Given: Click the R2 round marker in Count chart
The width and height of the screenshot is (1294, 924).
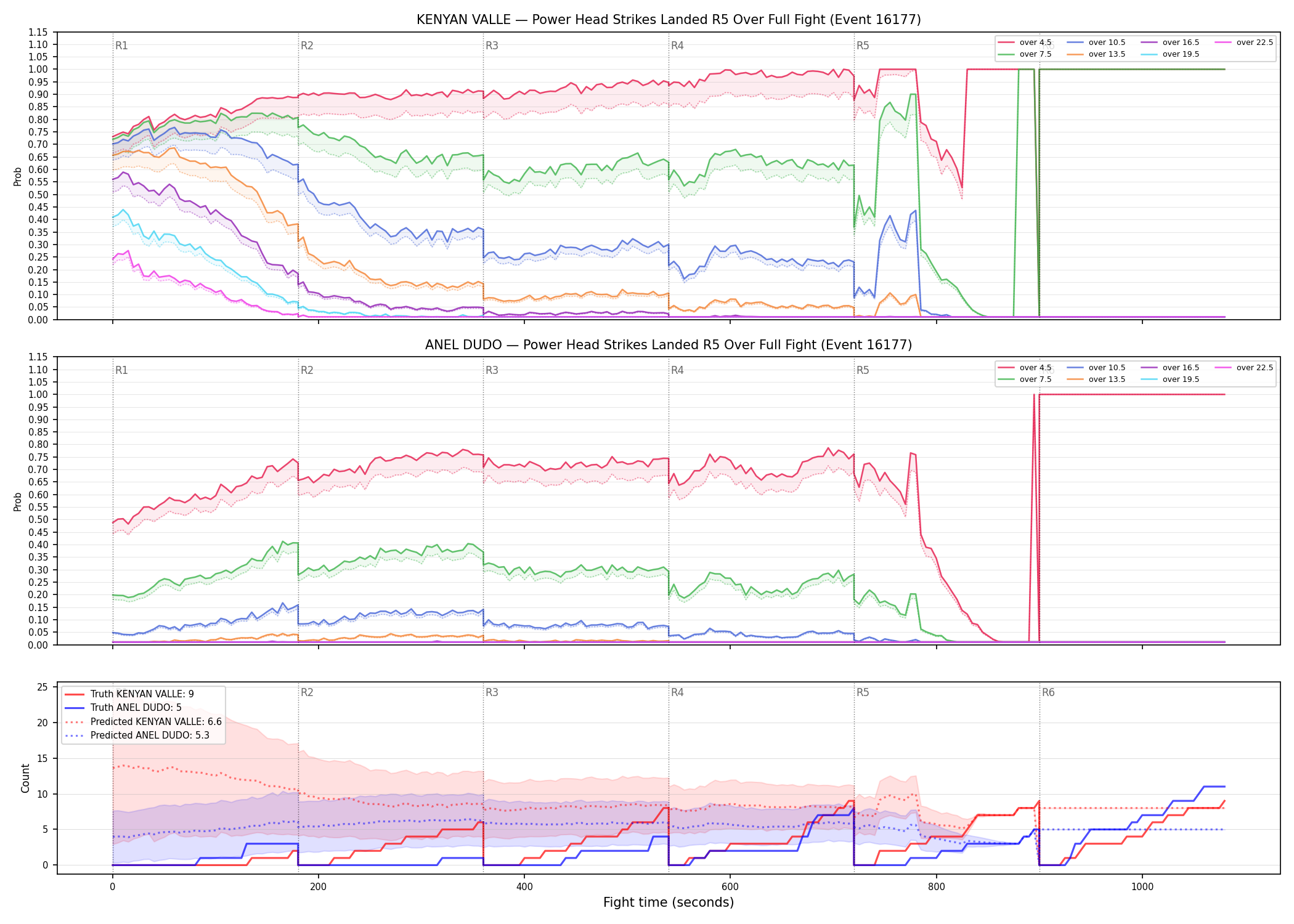Looking at the screenshot, I should click(307, 692).
